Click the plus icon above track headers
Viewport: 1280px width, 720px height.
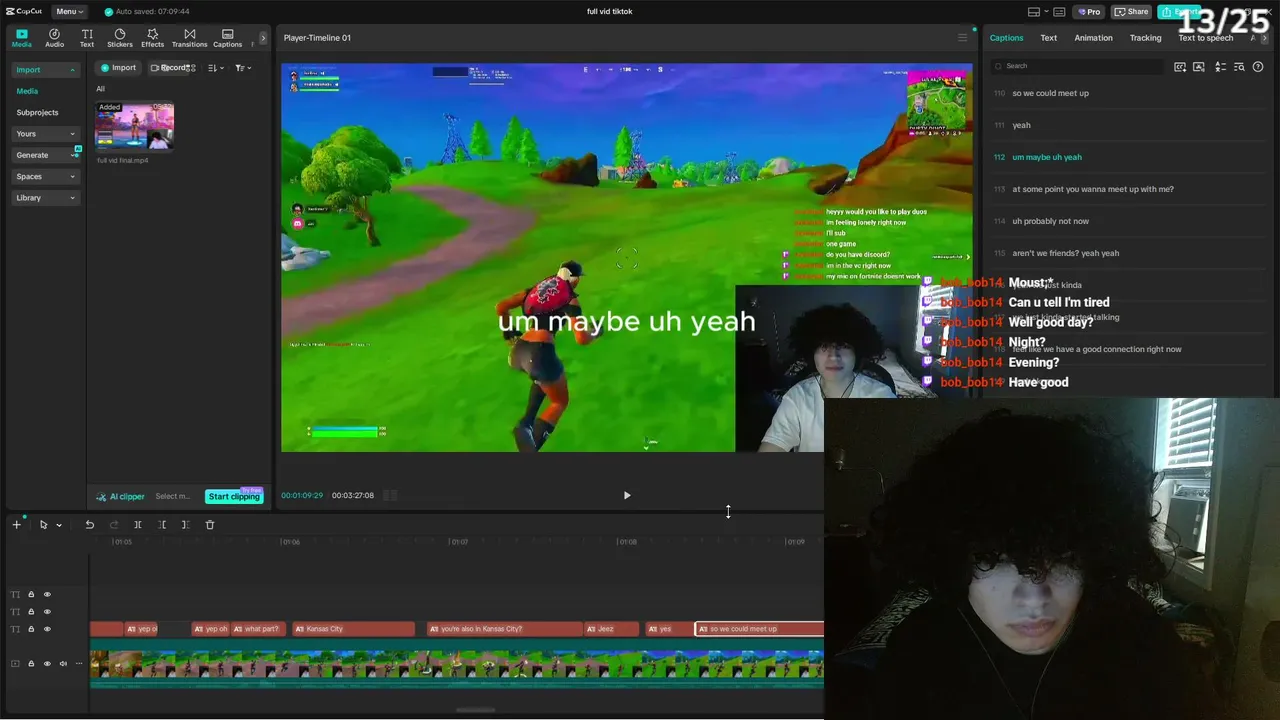16,525
